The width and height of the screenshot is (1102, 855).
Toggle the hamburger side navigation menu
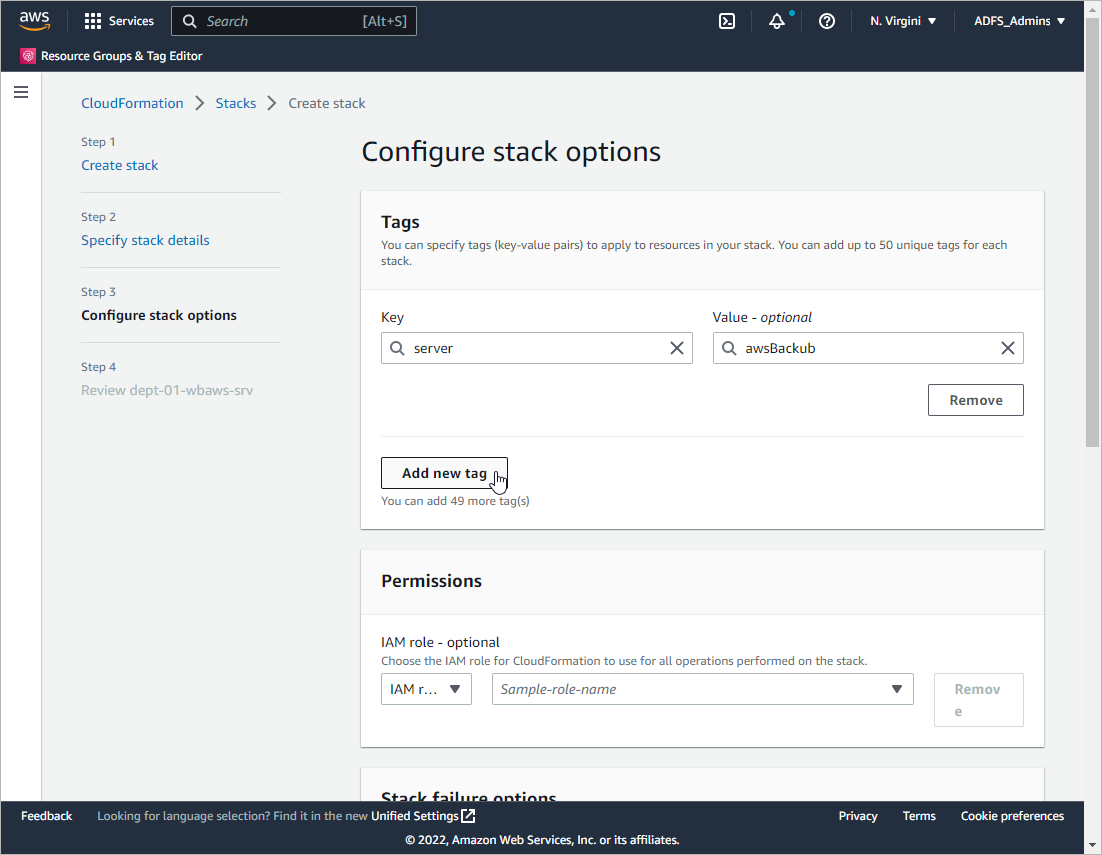pyautogui.click(x=21, y=92)
